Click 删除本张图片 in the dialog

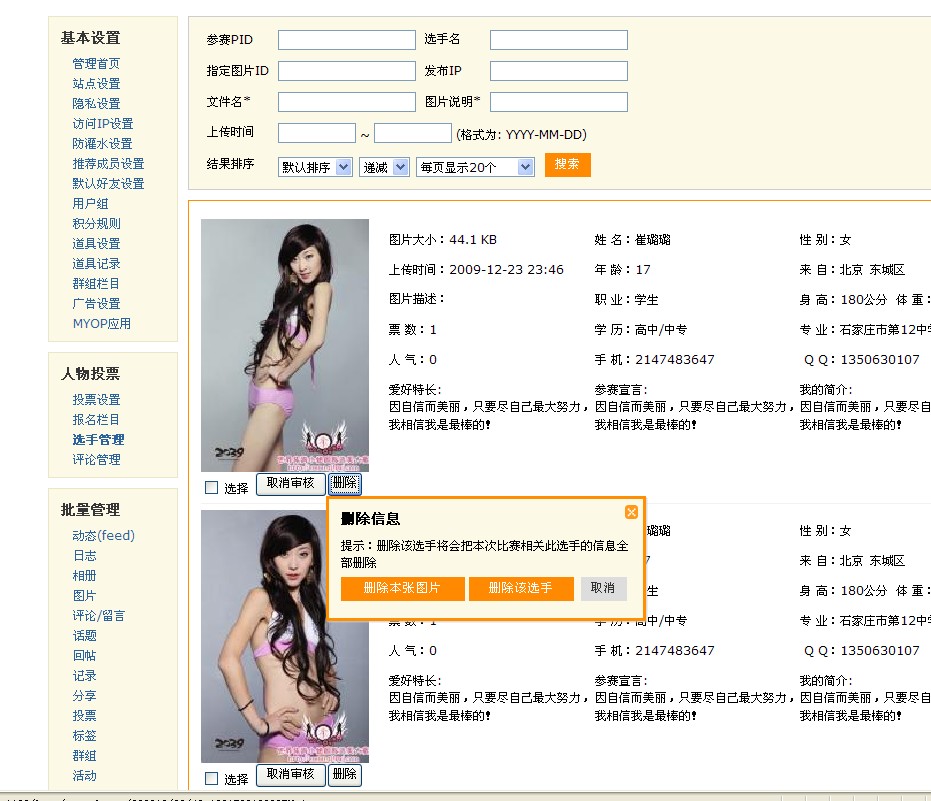point(402,588)
